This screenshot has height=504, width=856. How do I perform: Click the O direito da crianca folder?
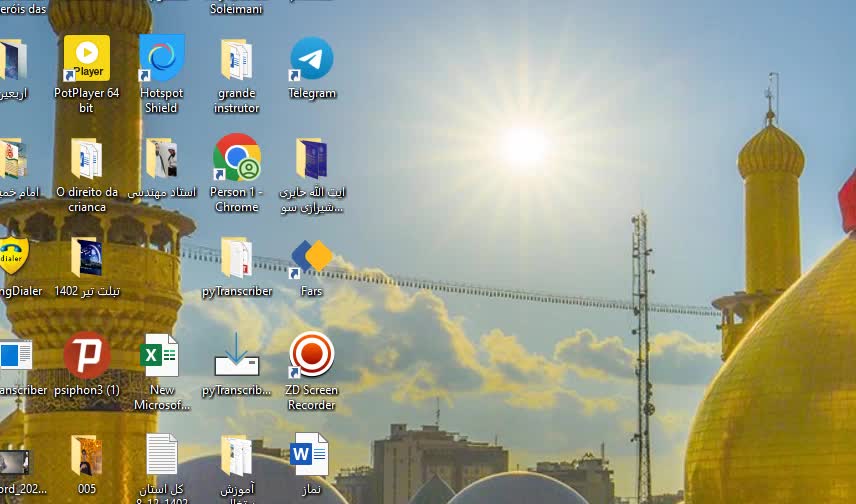pyautogui.click(x=87, y=159)
